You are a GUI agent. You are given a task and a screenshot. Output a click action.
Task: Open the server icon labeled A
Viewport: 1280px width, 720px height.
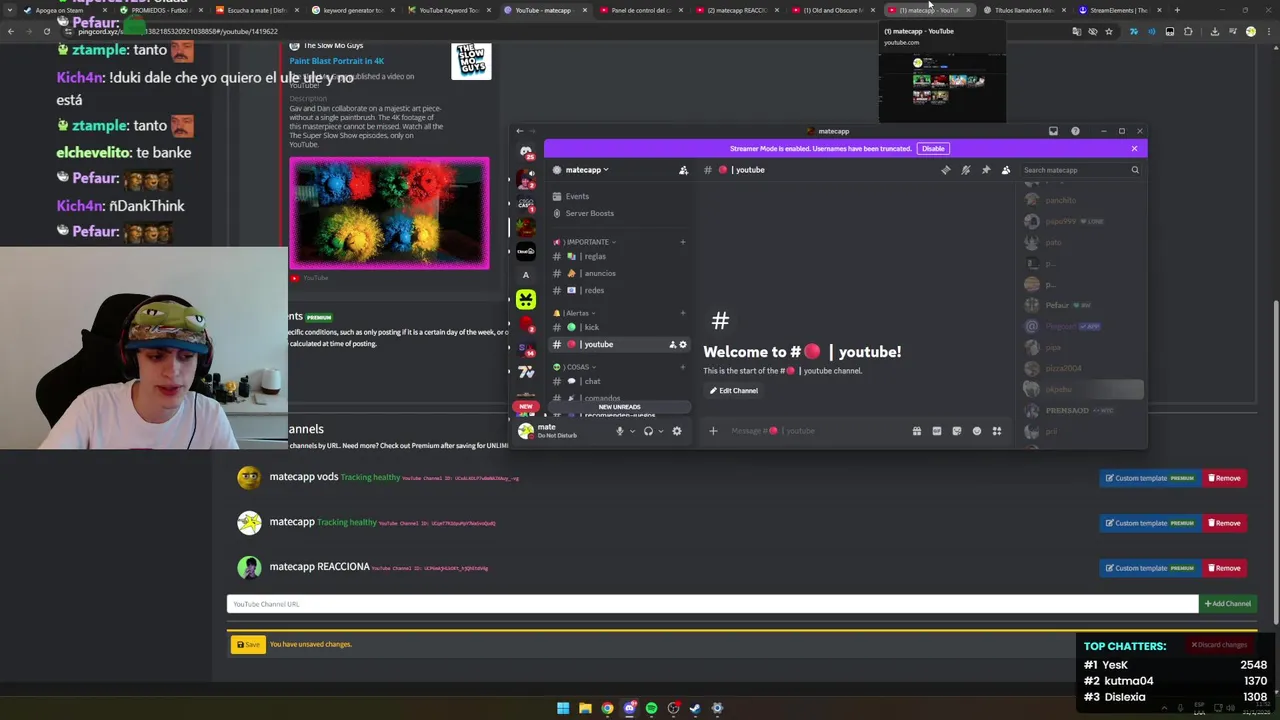click(526, 275)
